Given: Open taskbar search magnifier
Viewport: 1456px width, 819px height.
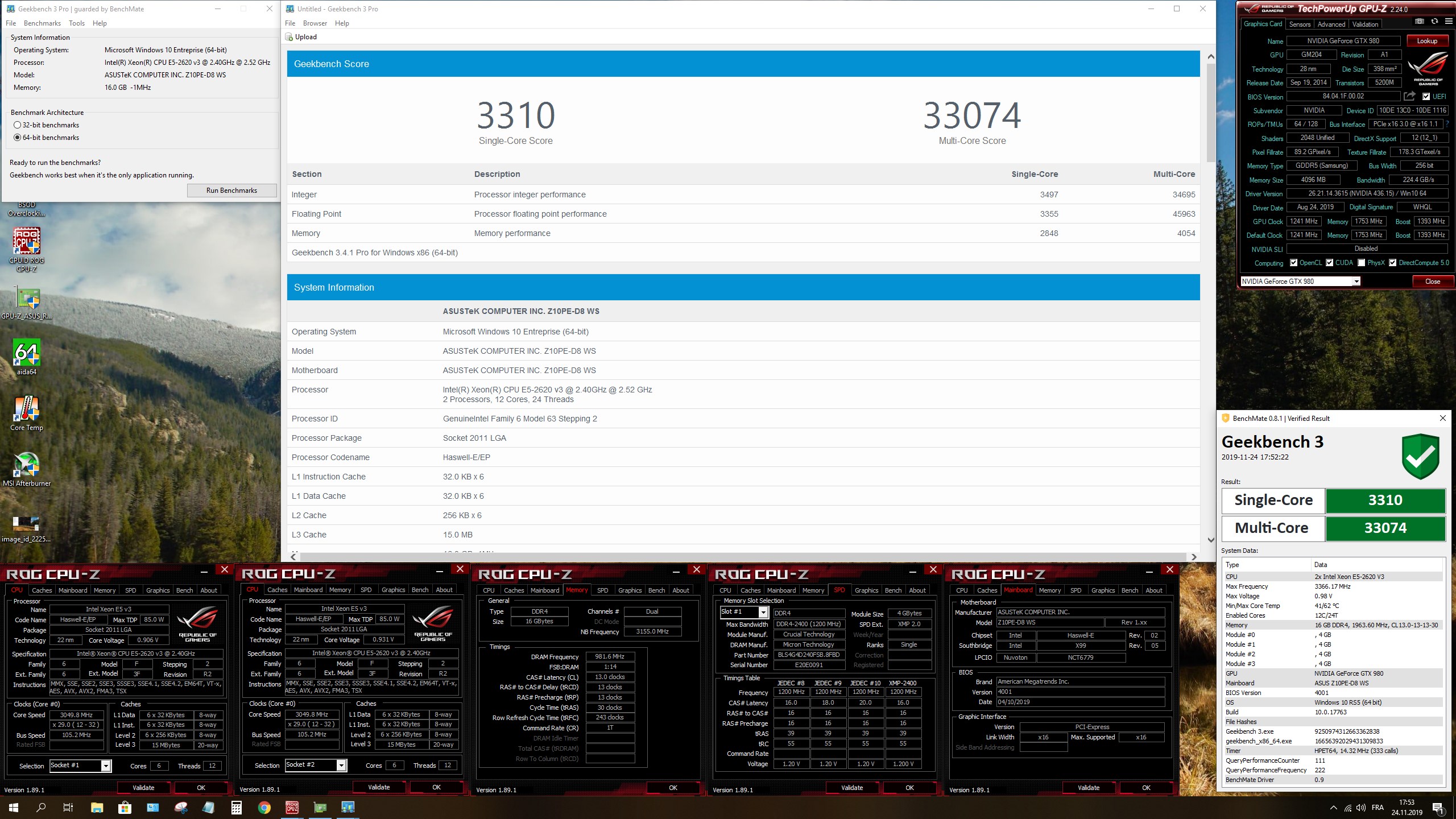Looking at the screenshot, I should (41, 807).
